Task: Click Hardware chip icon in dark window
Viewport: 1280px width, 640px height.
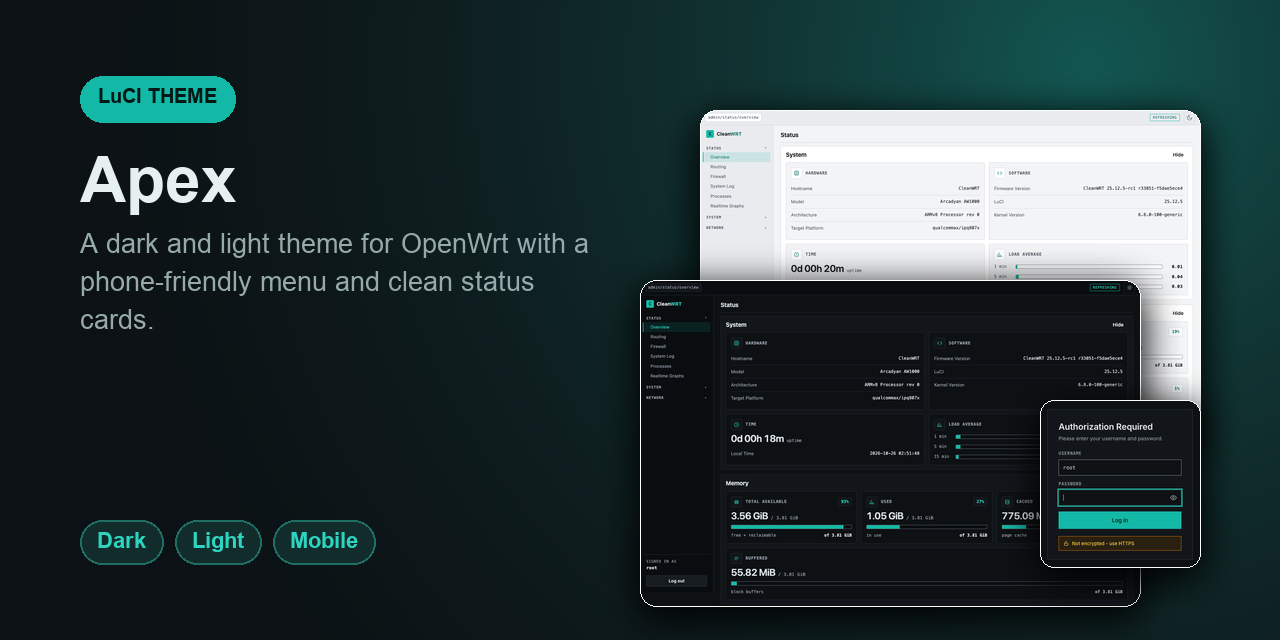Action: tap(737, 343)
